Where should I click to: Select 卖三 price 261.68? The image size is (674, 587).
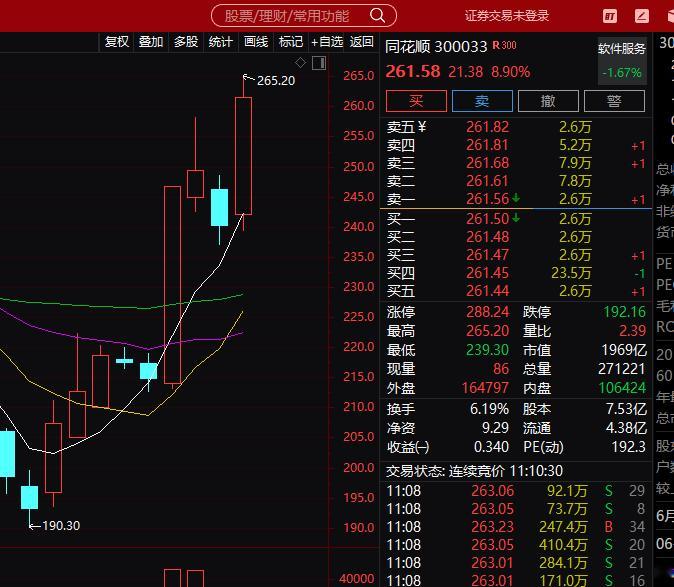[487, 163]
